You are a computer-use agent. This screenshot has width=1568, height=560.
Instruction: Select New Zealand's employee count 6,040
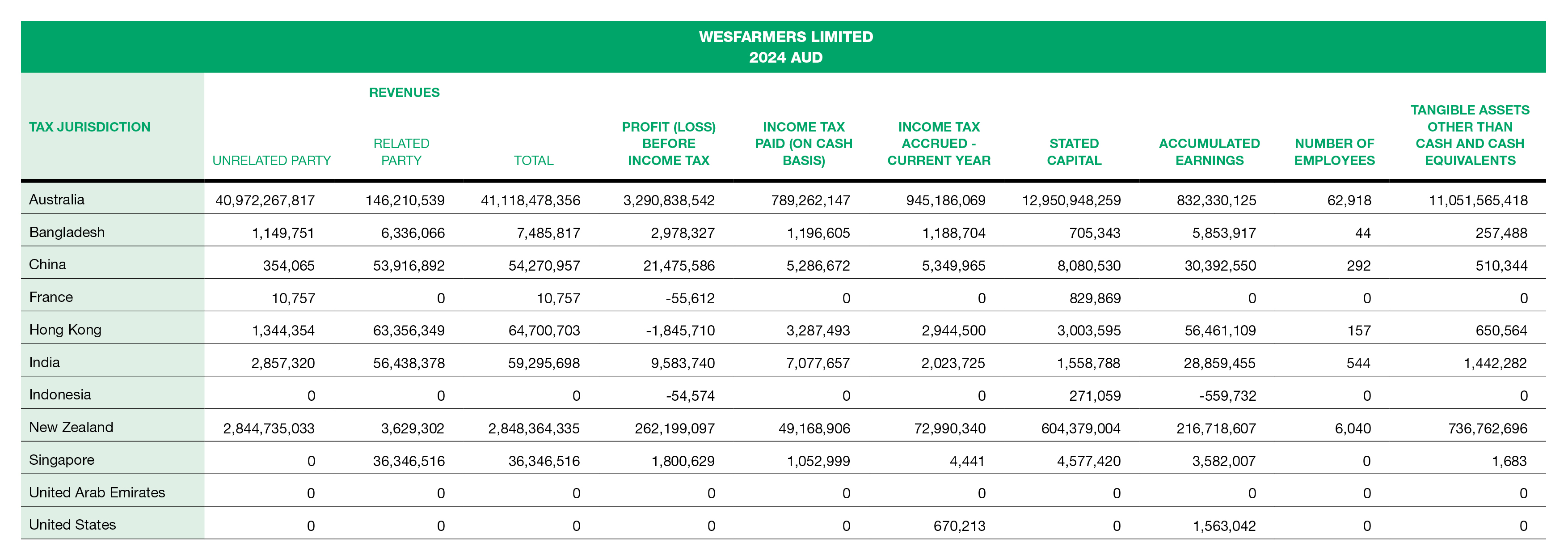(x=1353, y=428)
